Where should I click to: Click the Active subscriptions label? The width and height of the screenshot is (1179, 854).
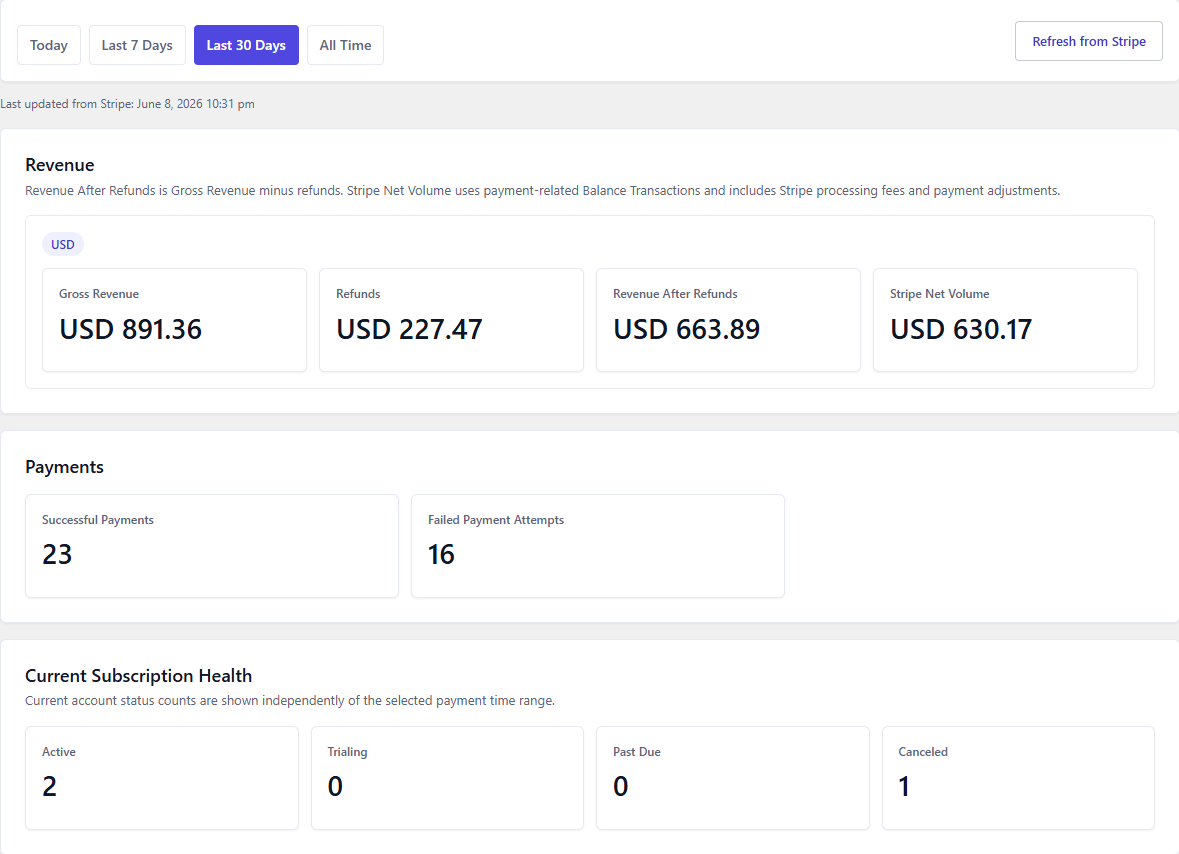point(59,752)
